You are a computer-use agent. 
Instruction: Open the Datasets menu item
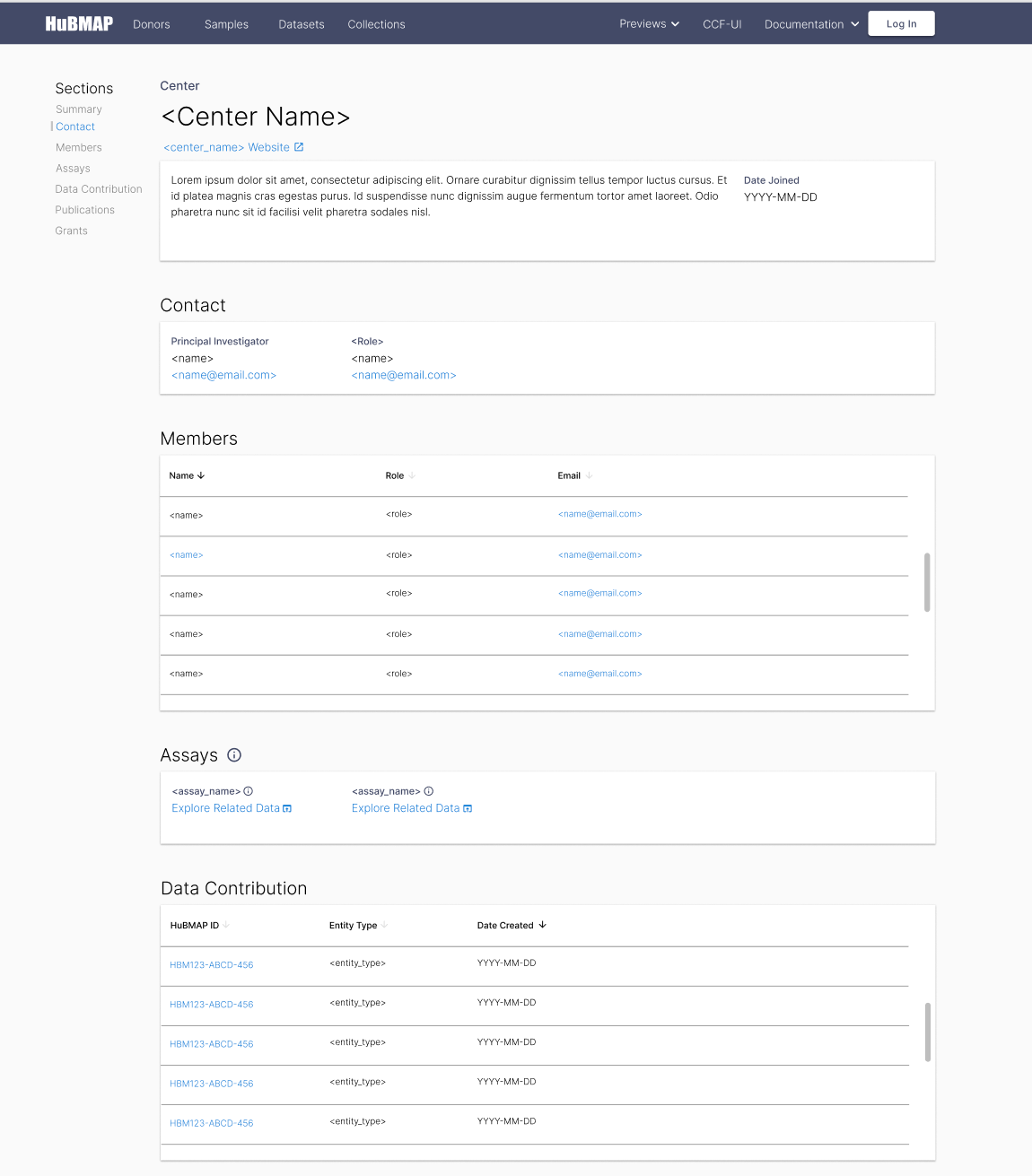302,24
